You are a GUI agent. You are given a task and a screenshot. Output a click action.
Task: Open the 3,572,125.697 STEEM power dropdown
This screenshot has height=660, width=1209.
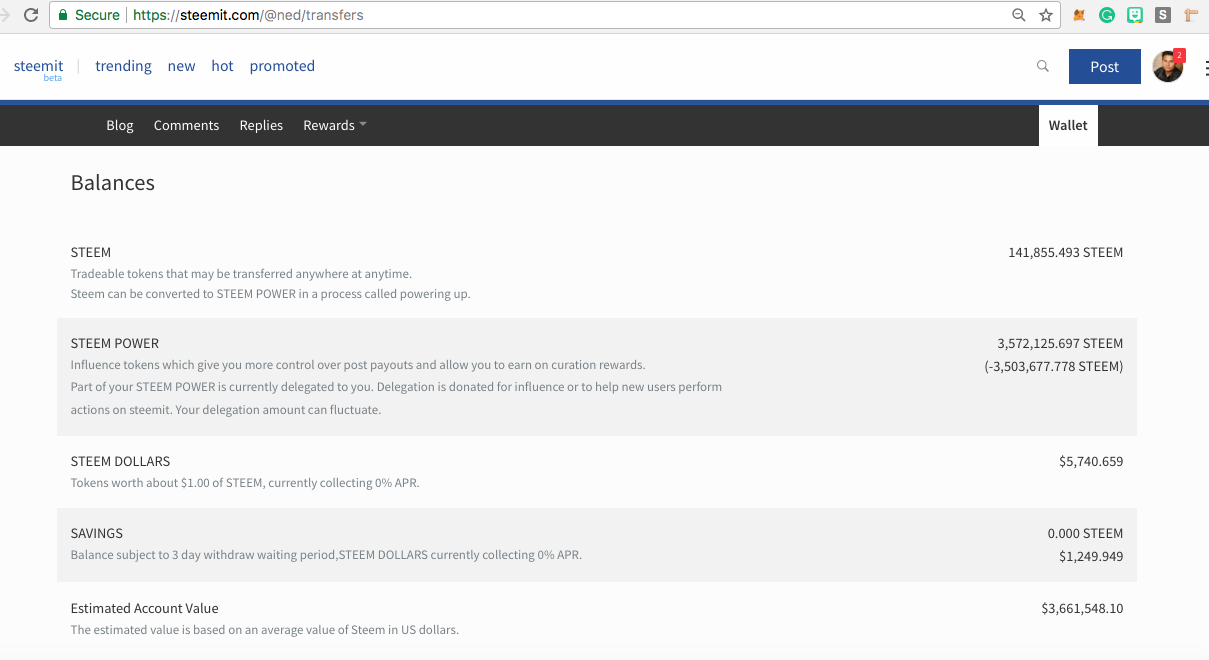(x=1060, y=343)
